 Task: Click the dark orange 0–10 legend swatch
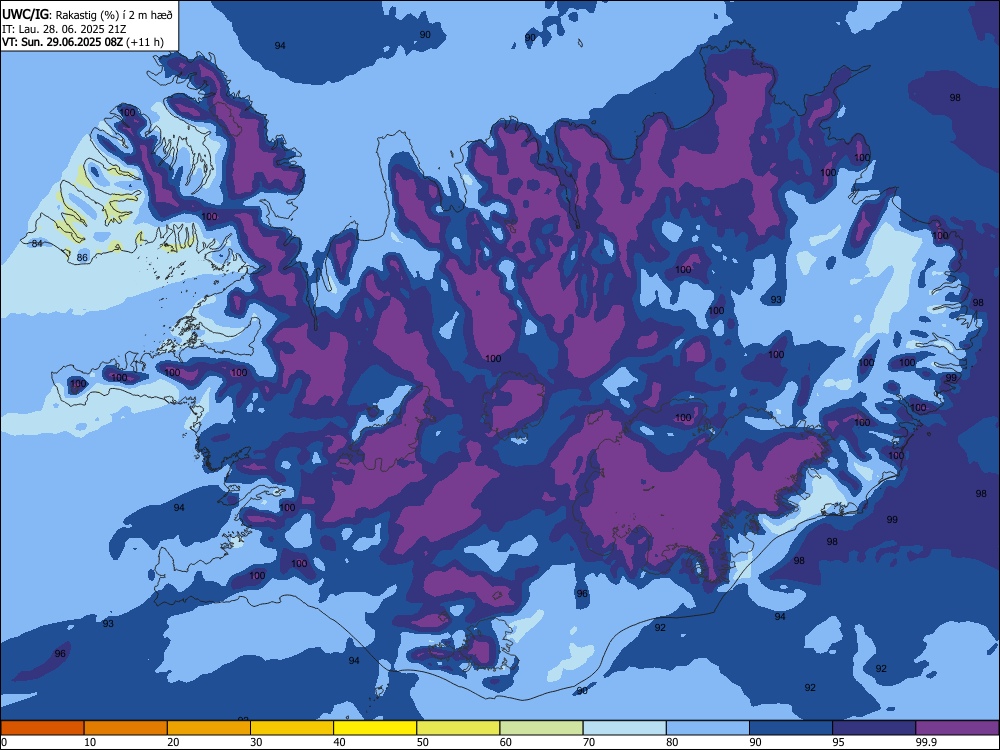42,728
